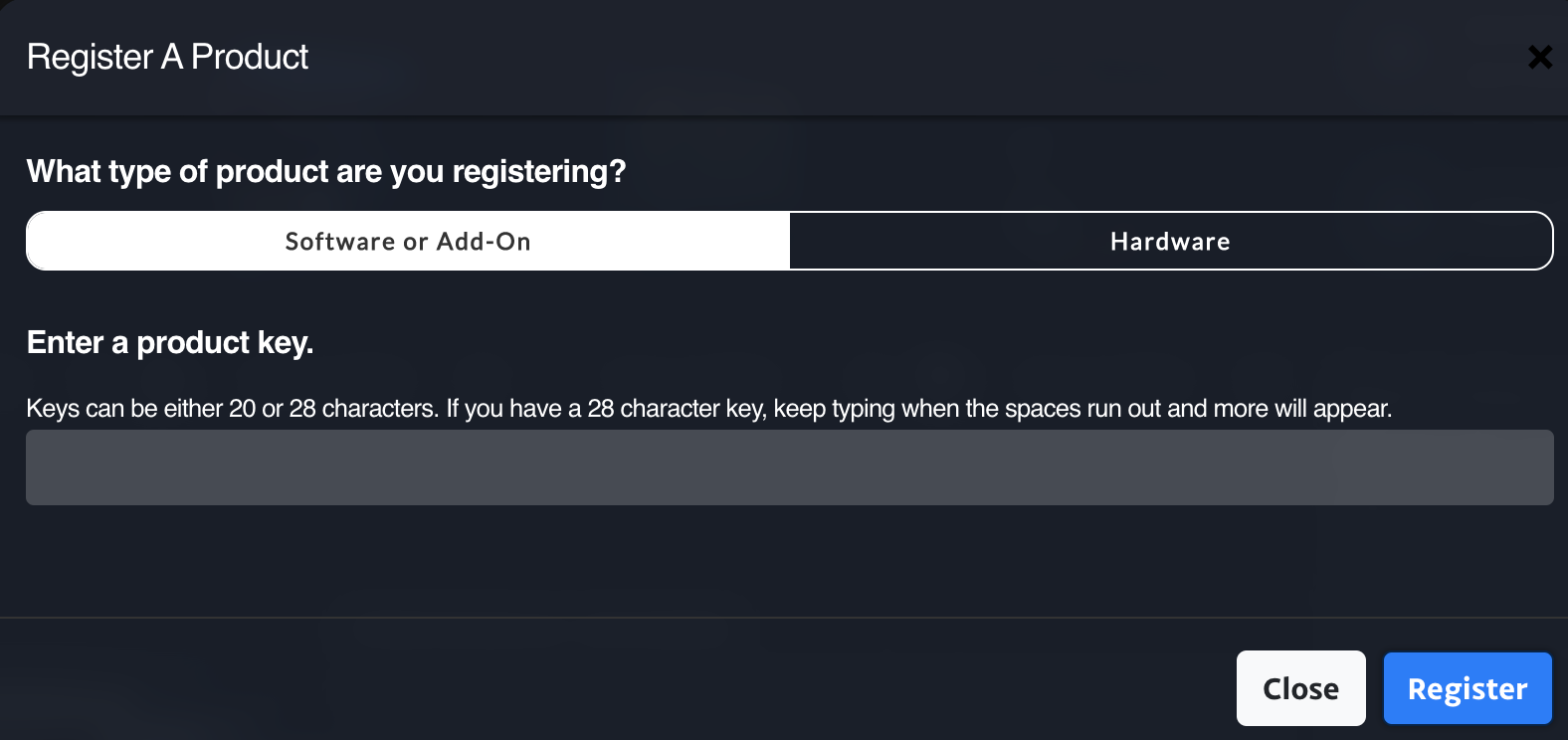This screenshot has width=1568, height=740.
Task: Click the product key input field
Action: pyautogui.click(x=789, y=467)
